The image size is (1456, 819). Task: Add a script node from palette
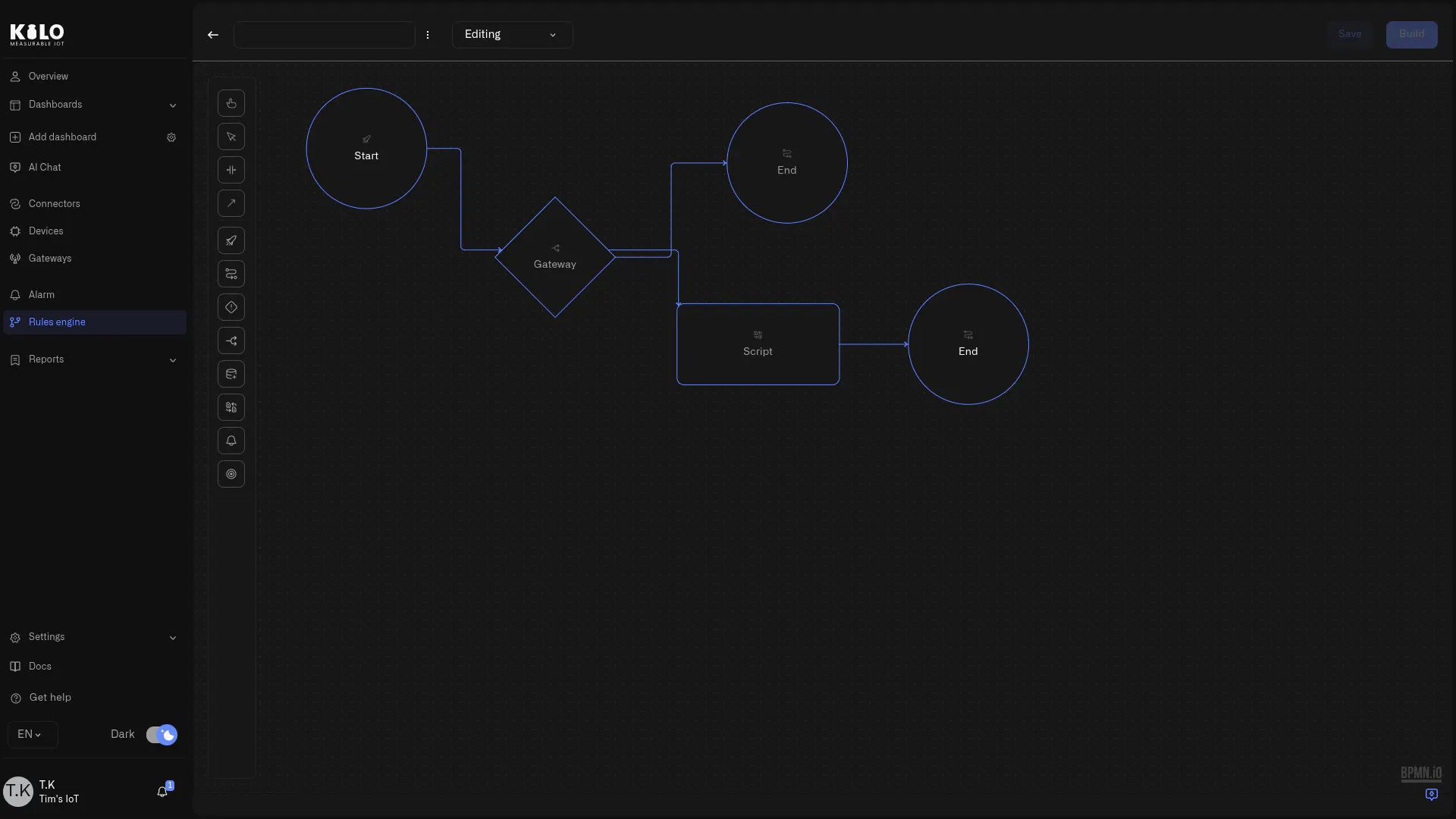click(231, 407)
